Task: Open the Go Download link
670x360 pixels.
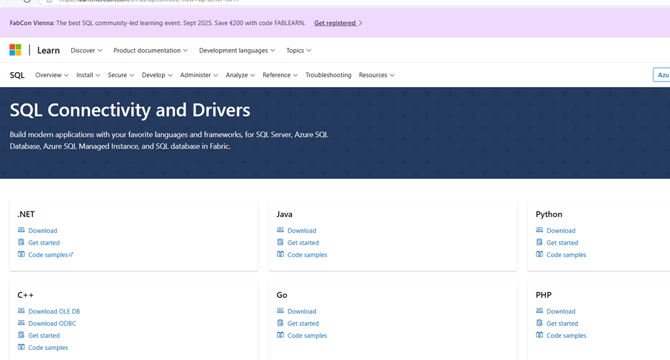Action: pyautogui.click(x=302, y=311)
